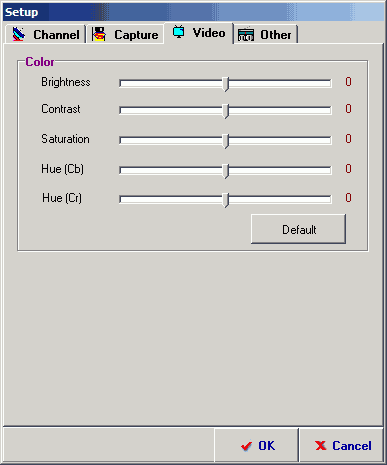Click the red X icon on Cancel
This screenshot has width=387, height=465.
[321, 445]
